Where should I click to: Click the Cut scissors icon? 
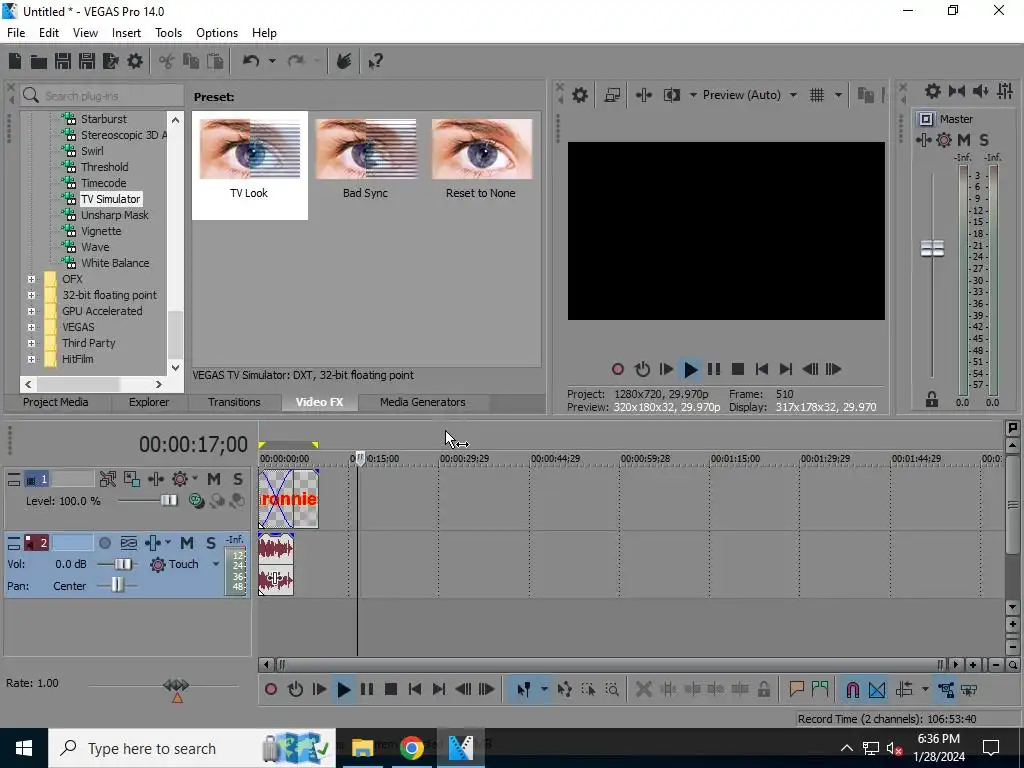(x=167, y=61)
